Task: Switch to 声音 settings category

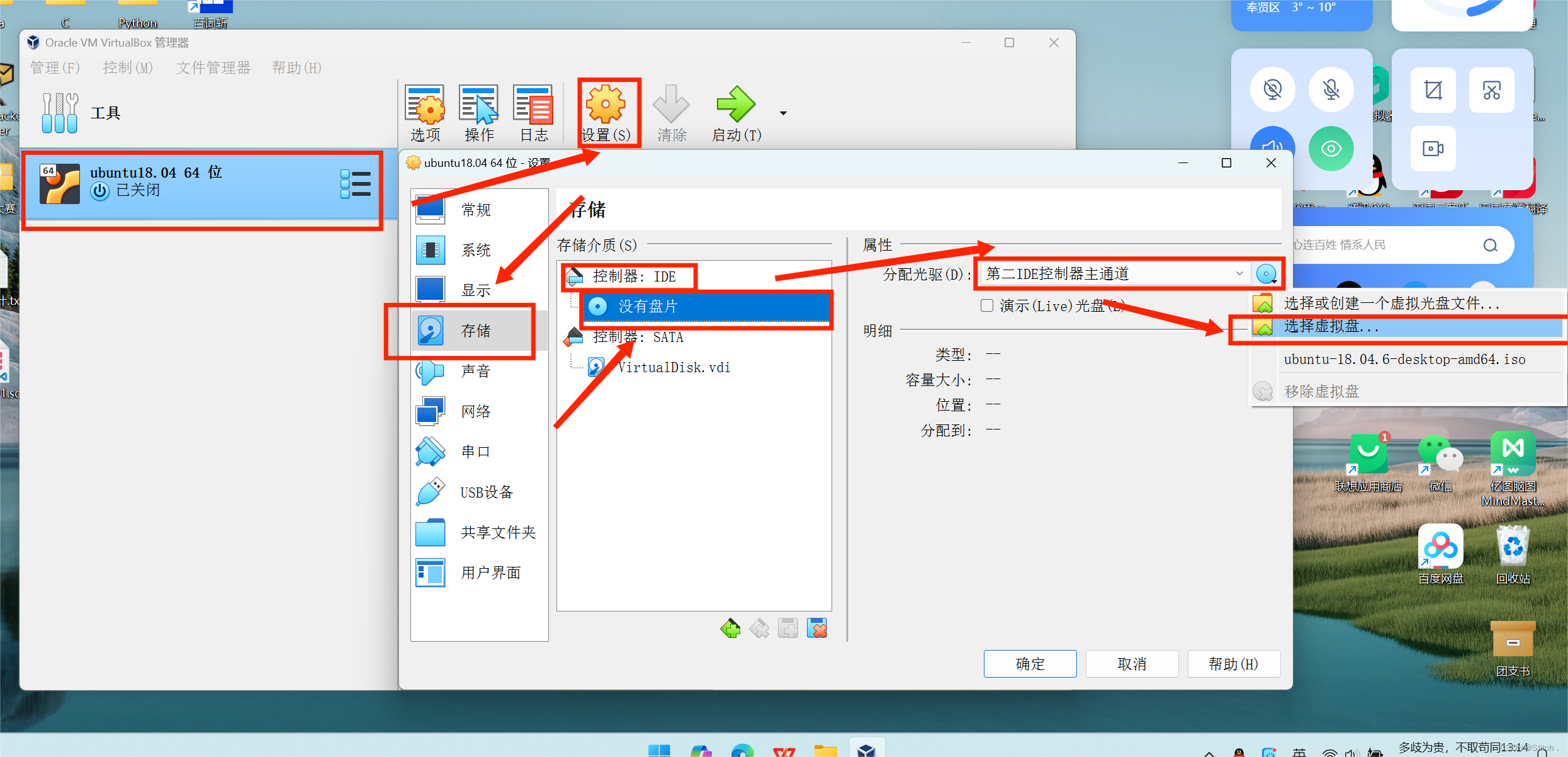Action: pyautogui.click(x=479, y=371)
